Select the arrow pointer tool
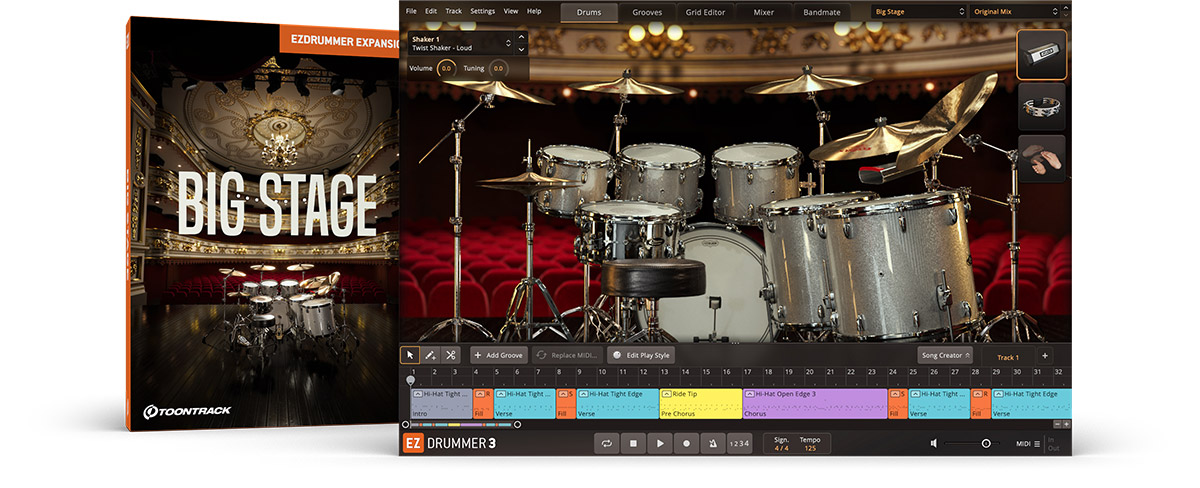Image resolution: width=1200 pixels, height=488 pixels. pyautogui.click(x=410, y=355)
